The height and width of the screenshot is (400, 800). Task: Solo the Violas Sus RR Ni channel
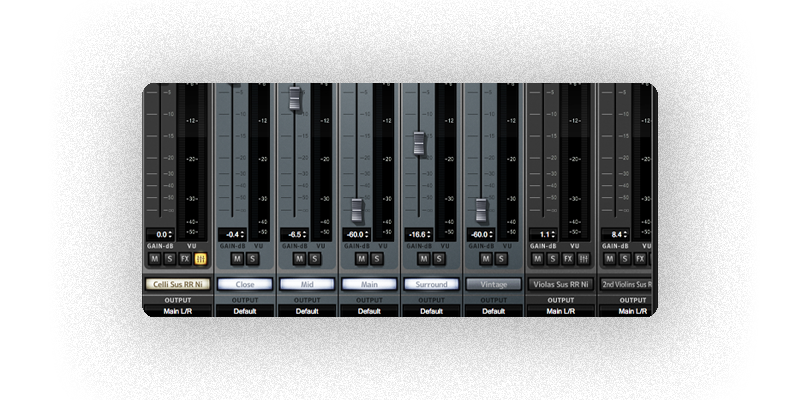[x=553, y=258]
